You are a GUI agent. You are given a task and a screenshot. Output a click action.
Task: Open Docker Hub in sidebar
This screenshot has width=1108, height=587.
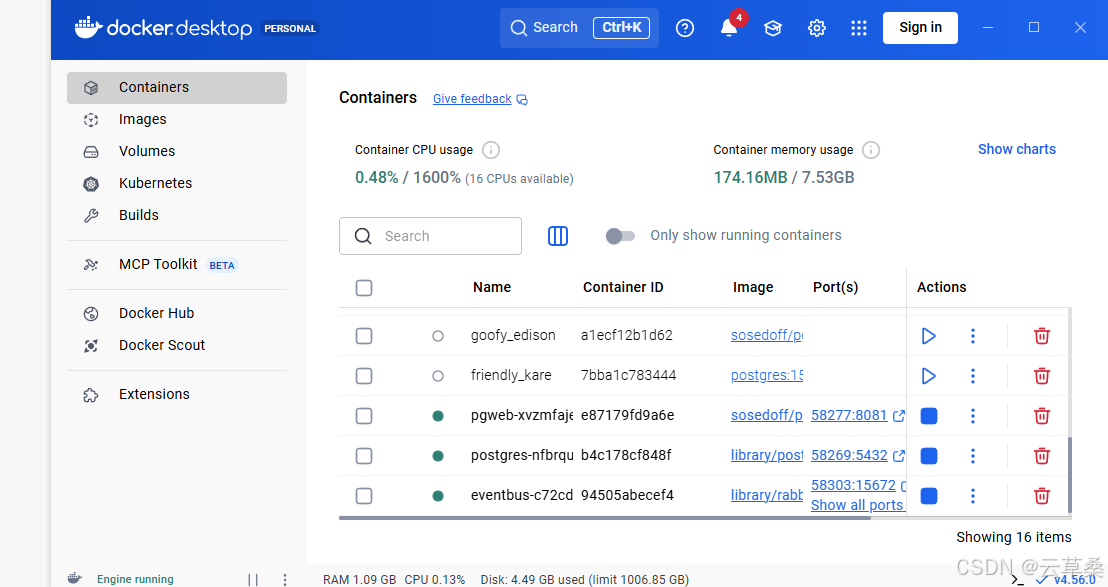coord(177,314)
